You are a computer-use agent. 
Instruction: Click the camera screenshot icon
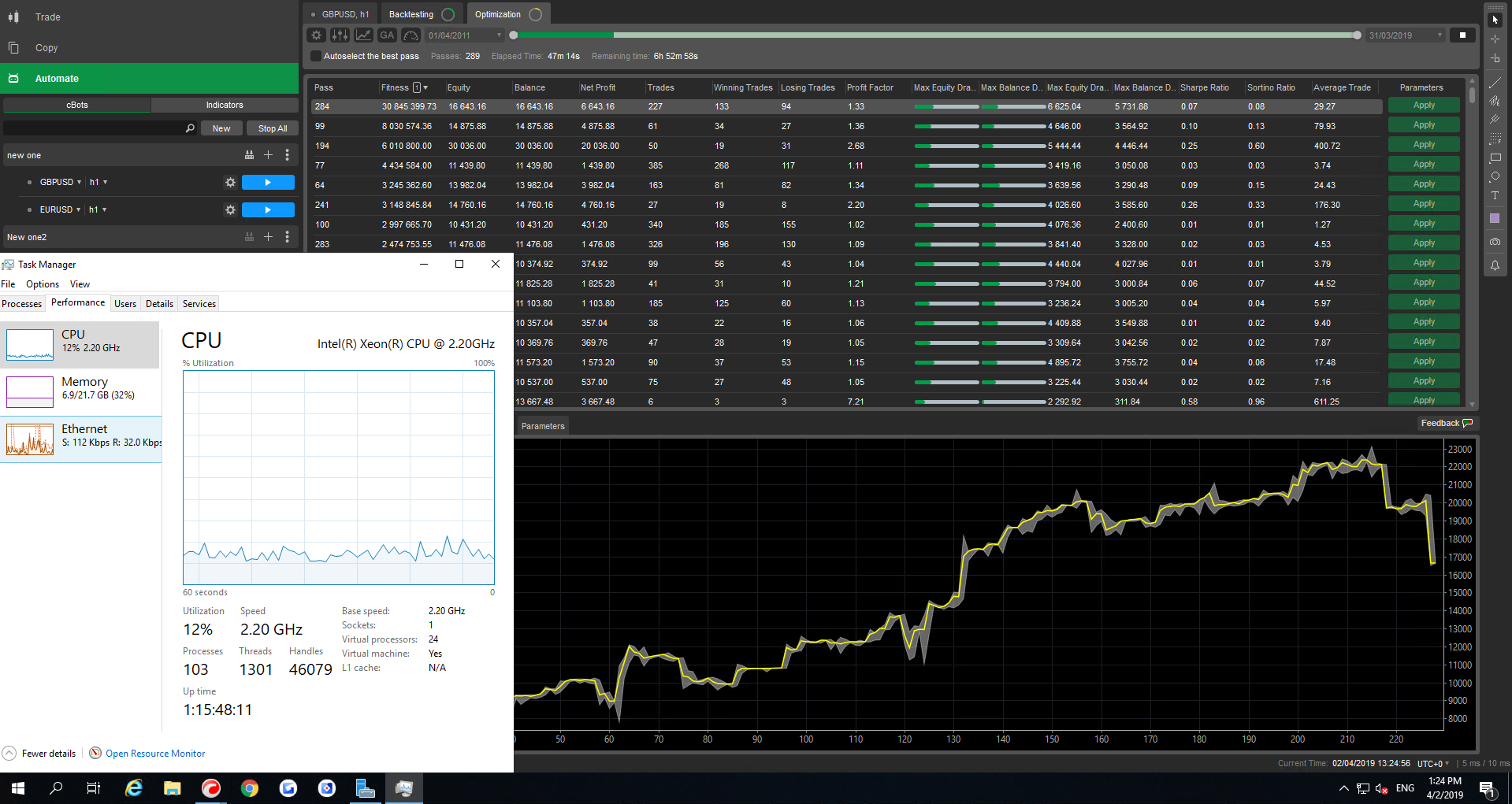[1495, 242]
